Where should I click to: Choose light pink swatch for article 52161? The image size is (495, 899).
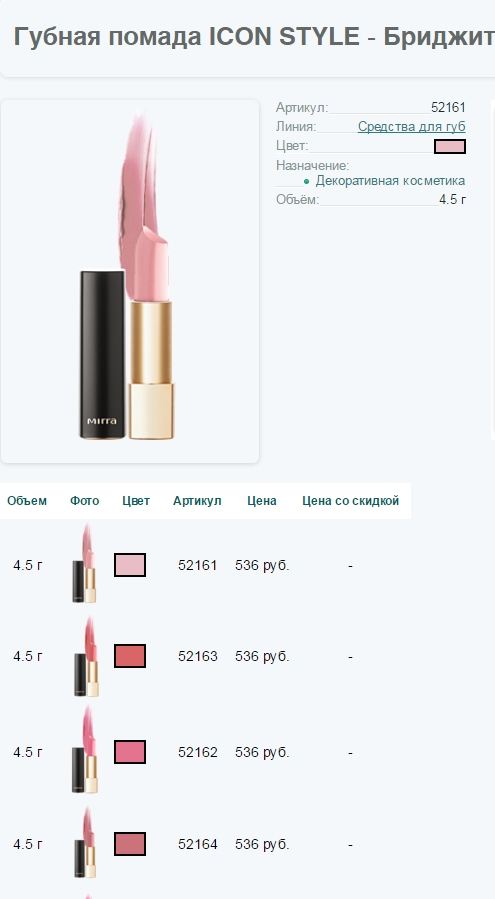[x=130, y=565]
